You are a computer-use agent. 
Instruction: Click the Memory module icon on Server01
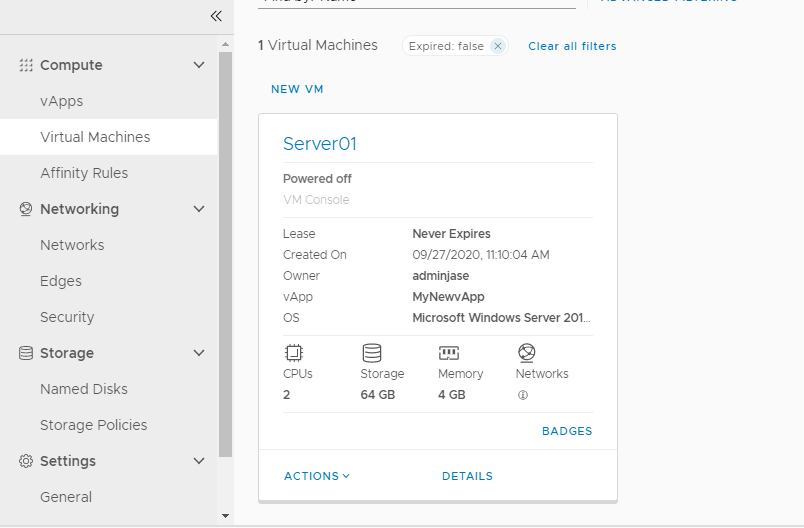point(449,353)
